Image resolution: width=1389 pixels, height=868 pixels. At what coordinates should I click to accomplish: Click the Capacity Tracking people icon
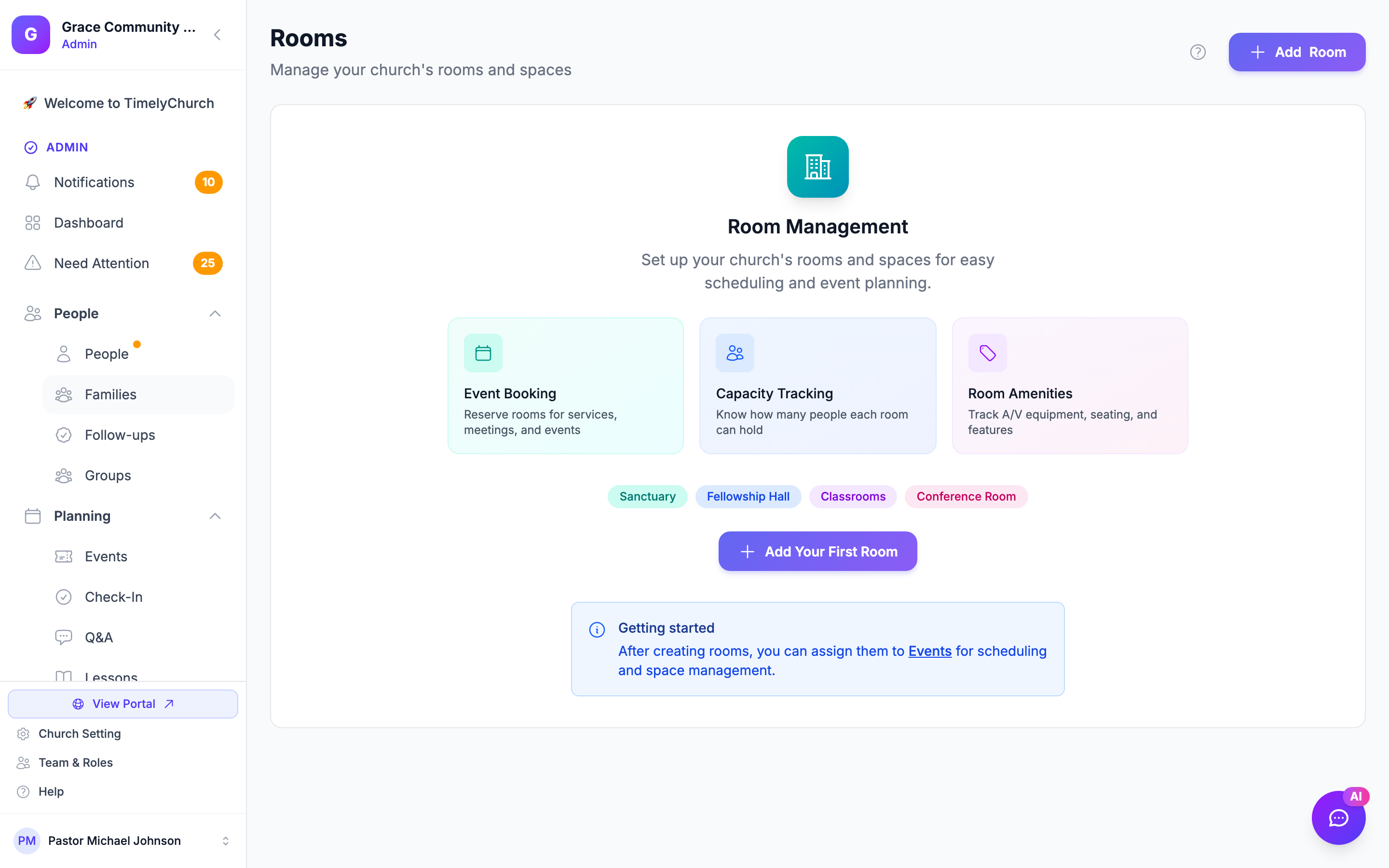pyautogui.click(x=735, y=353)
